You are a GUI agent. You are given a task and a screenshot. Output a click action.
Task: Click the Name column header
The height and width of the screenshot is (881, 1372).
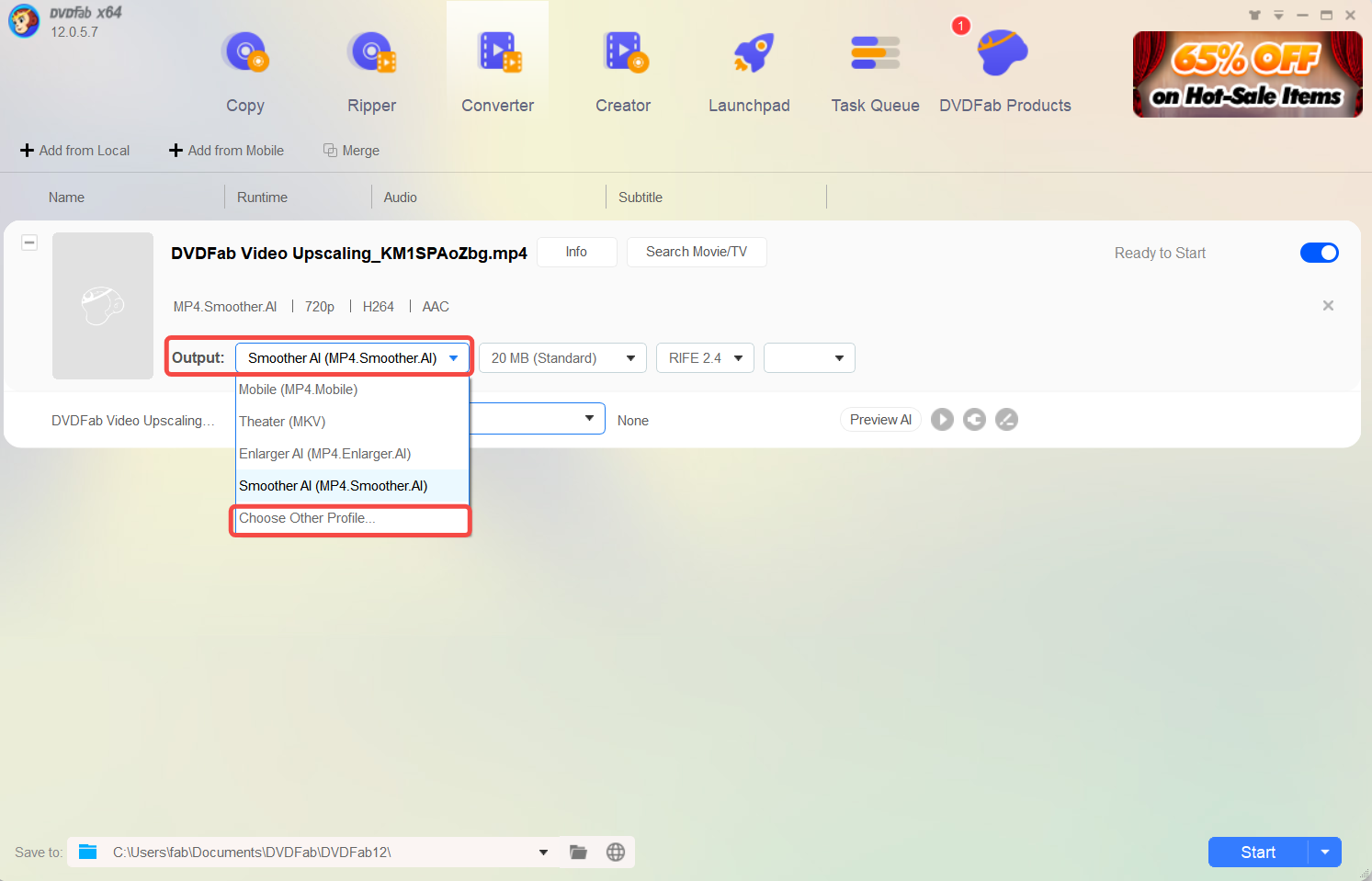[66, 198]
